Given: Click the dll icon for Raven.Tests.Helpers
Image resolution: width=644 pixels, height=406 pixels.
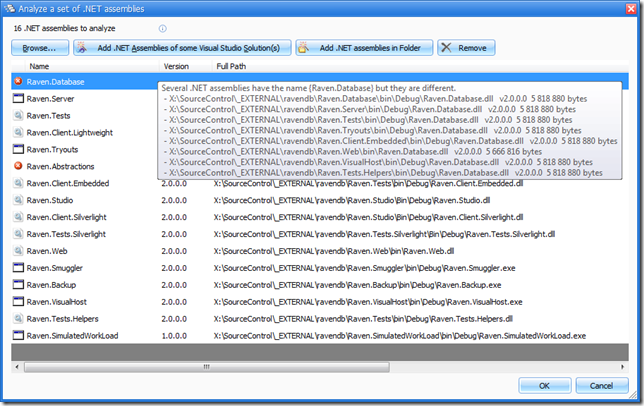Looking at the screenshot, I should pos(18,318).
